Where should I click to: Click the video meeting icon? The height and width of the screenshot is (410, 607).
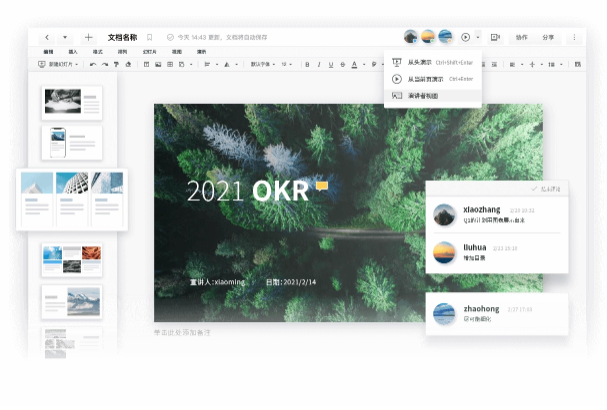495,37
